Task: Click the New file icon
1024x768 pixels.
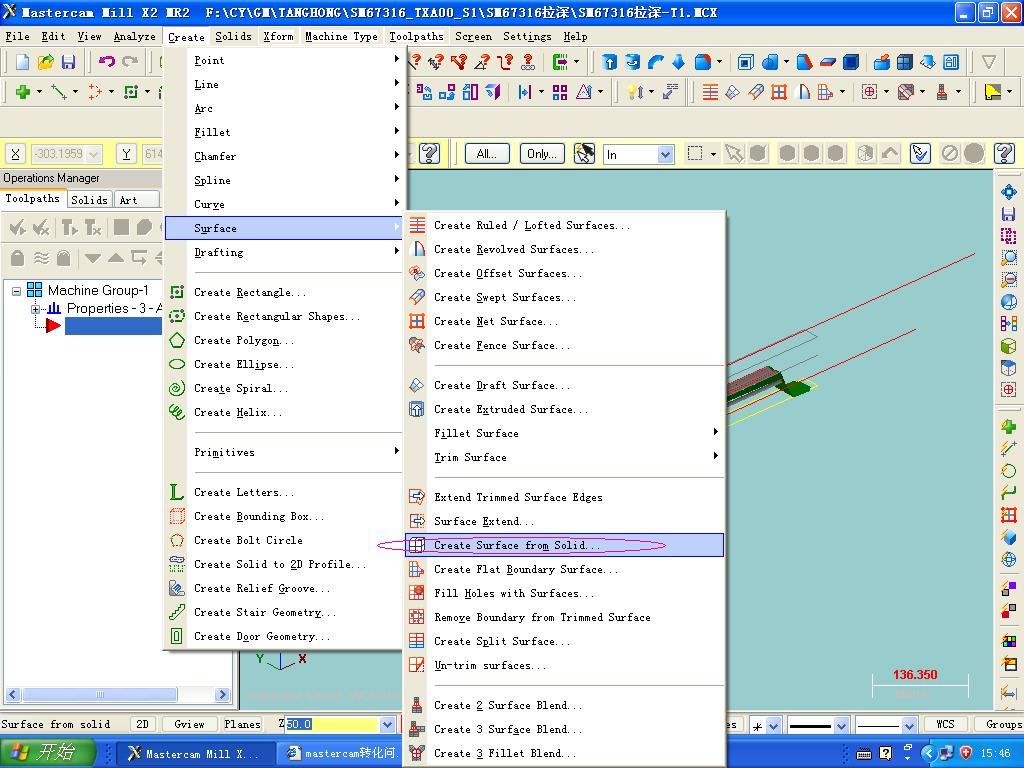Action: pyautogui.click(x=22, y=62)
